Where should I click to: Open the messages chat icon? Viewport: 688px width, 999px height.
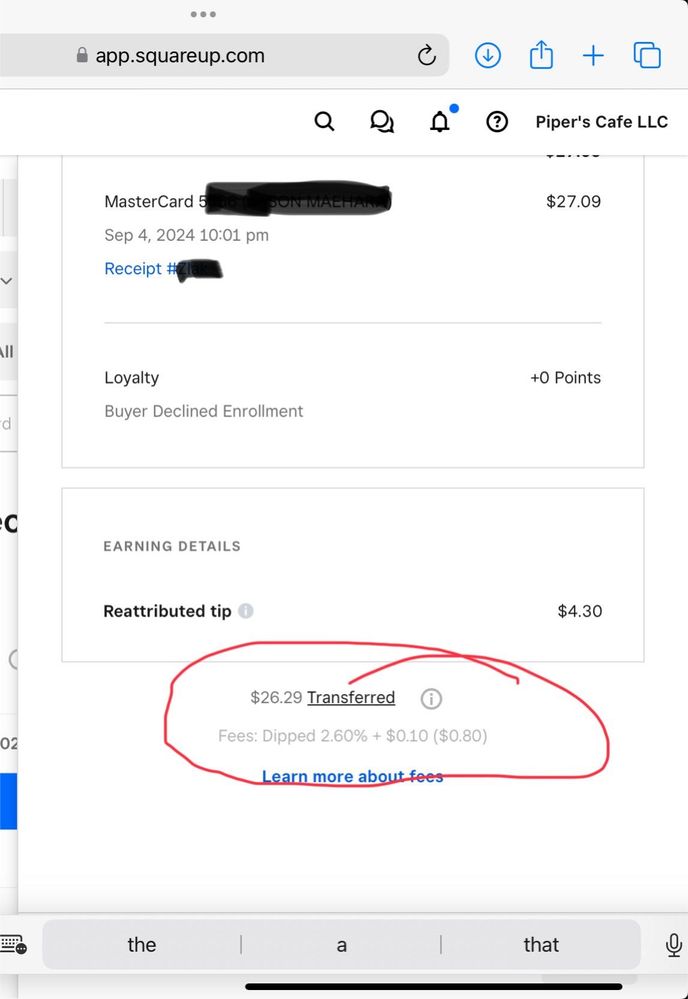pos(382,121)
